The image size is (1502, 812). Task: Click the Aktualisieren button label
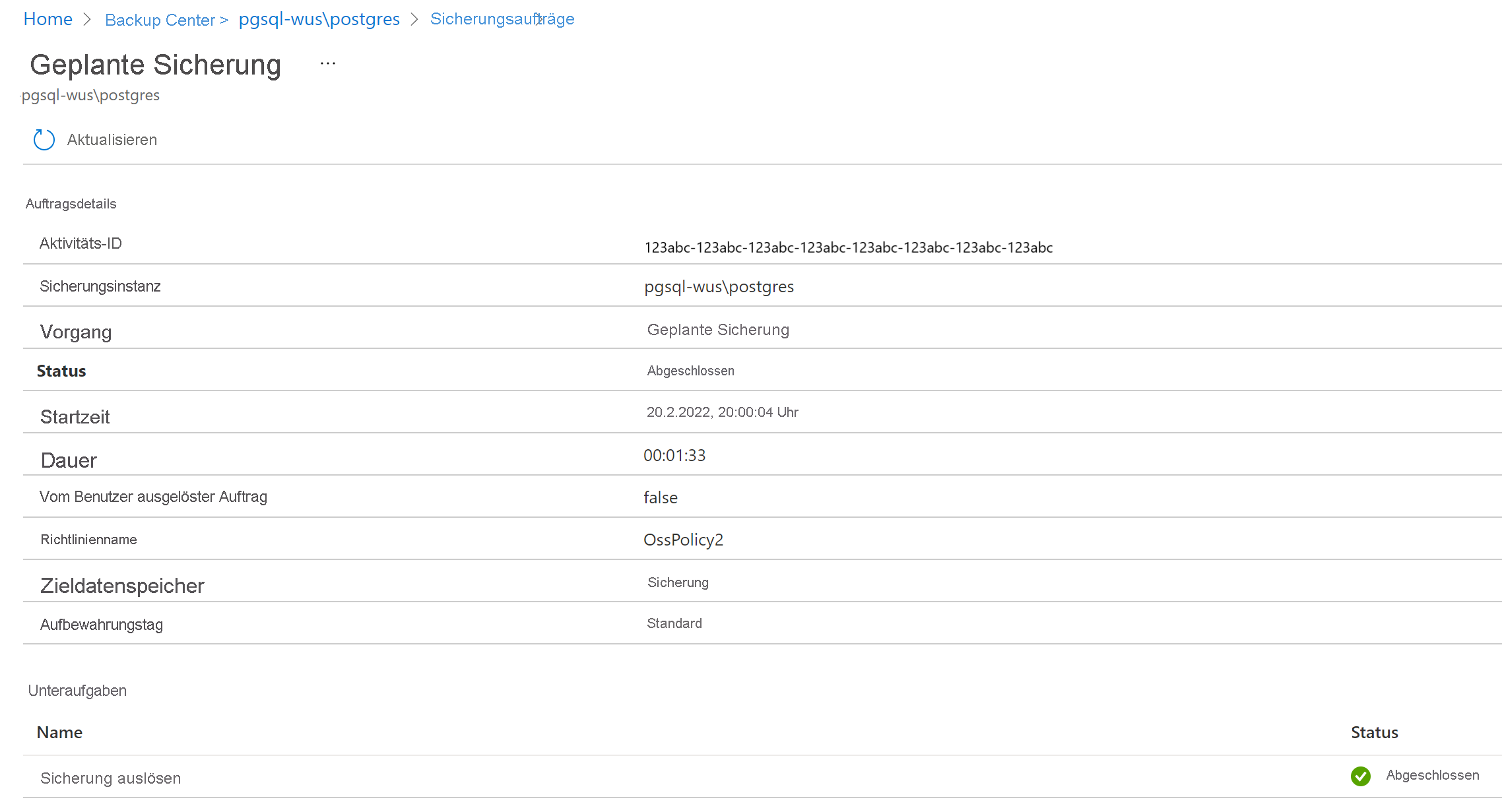click(112, 140)
